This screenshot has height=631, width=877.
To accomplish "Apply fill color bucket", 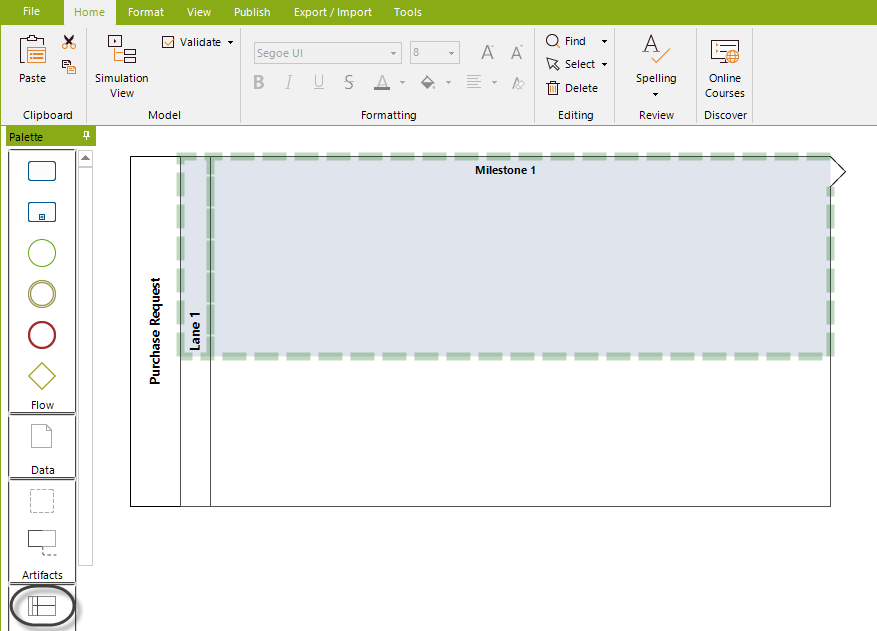I will [x=428, y=83].
